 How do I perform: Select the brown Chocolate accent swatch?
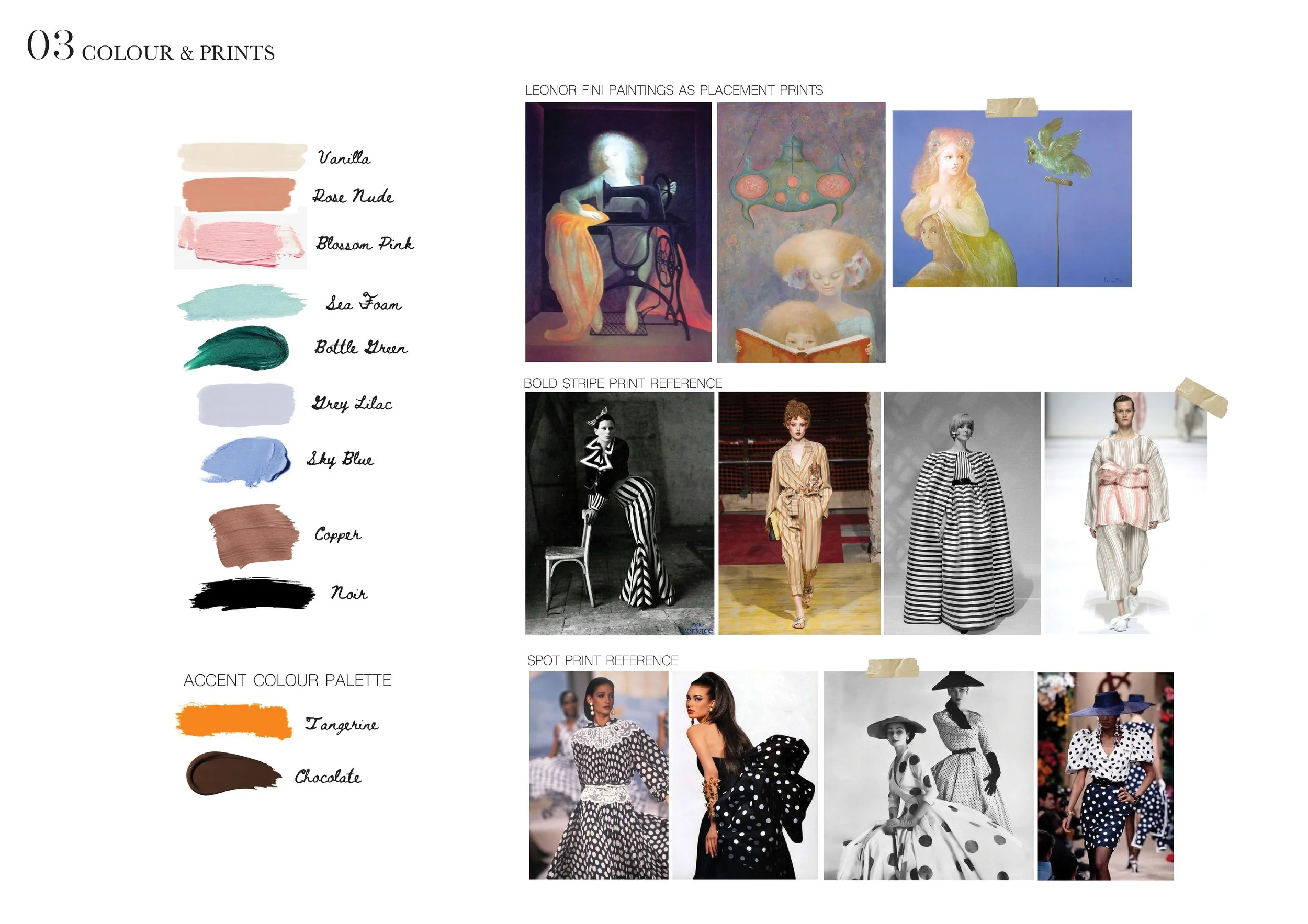tap(233, 773)
